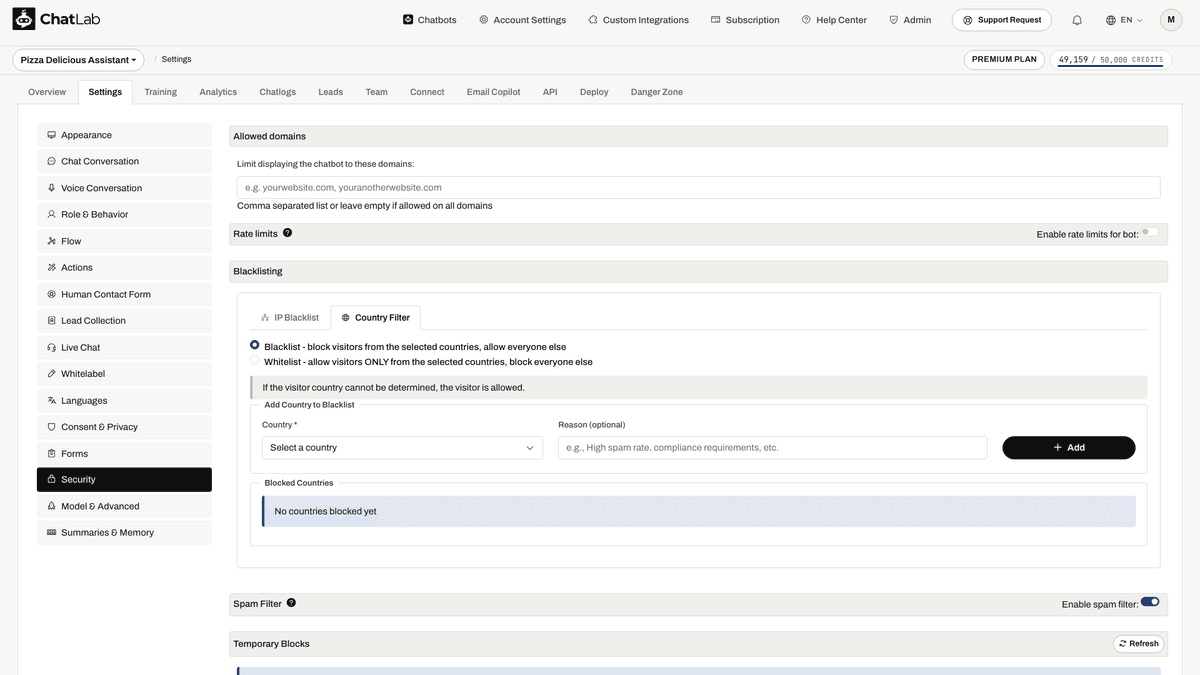Switch to the Connect tab
This screenshot has height=675, width=1200.
(x=427, y=92)
